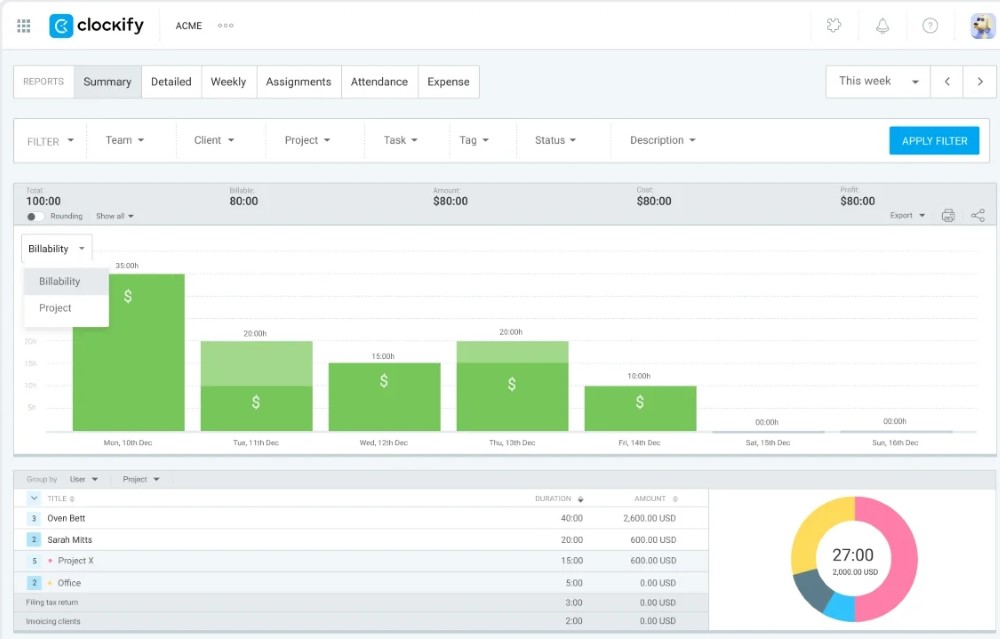Viewport: 1000px width, 639px height.
Task: Open the notifications bell
Action: [x=882, y=26]
